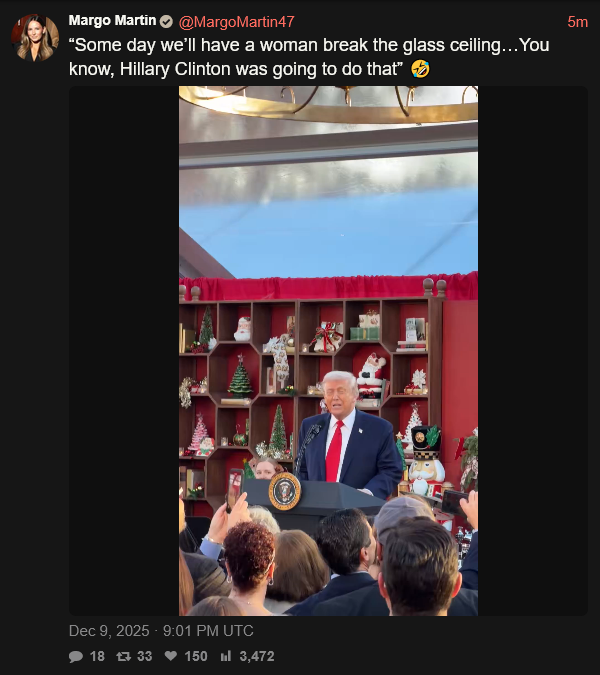This screenshot has width=600, height=675.
Task: Click the verified badge beside Margo Martin
Action: [166, 22]
